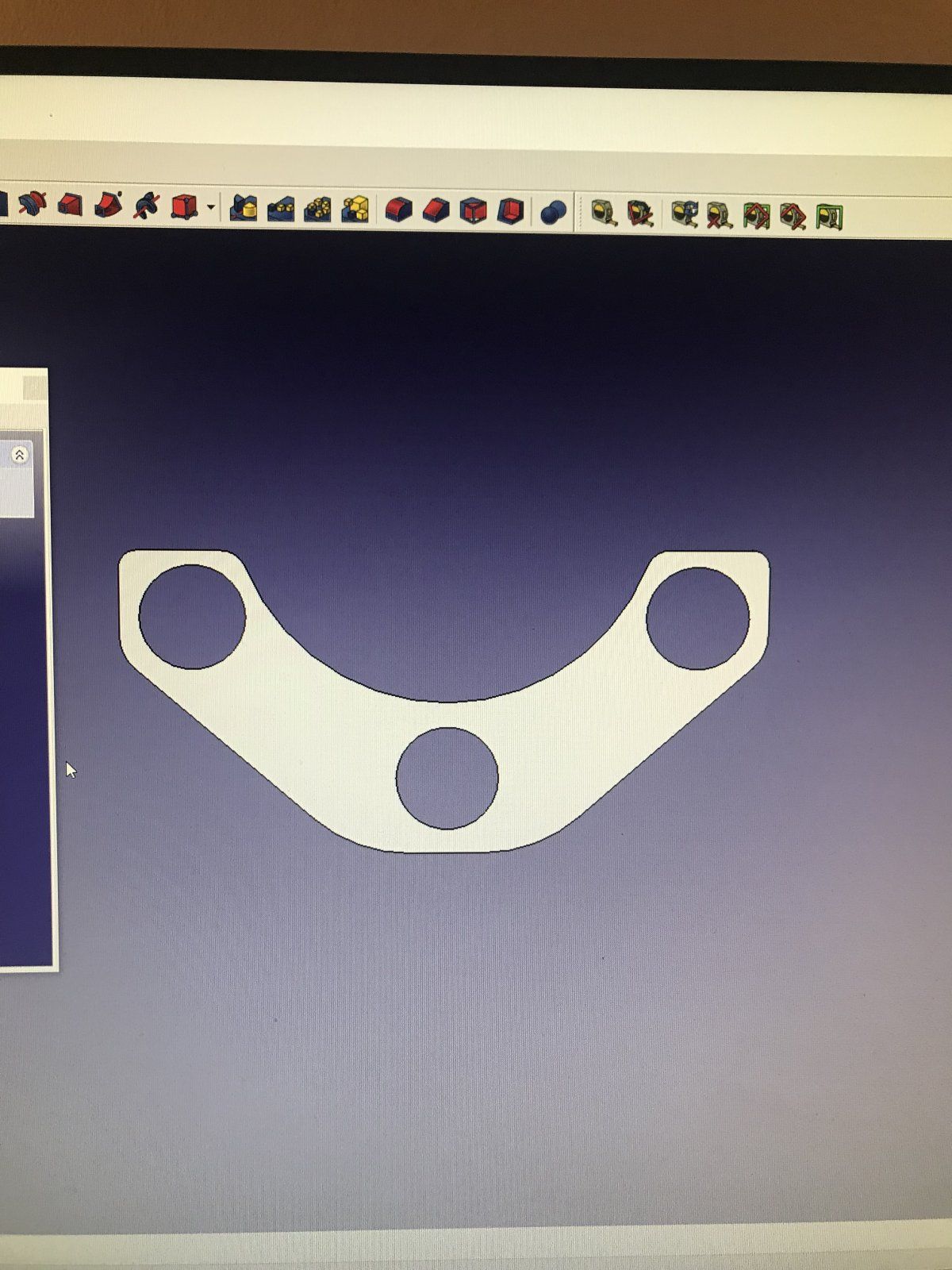Select the Fillet tool
The height and width of the screenshot is (1270, 952).
pos(398,210)
